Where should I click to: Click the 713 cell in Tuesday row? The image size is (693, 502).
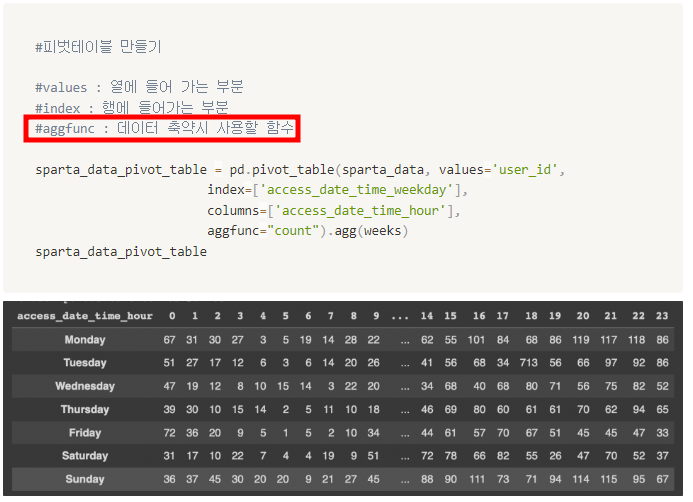(x=529, y=363)
